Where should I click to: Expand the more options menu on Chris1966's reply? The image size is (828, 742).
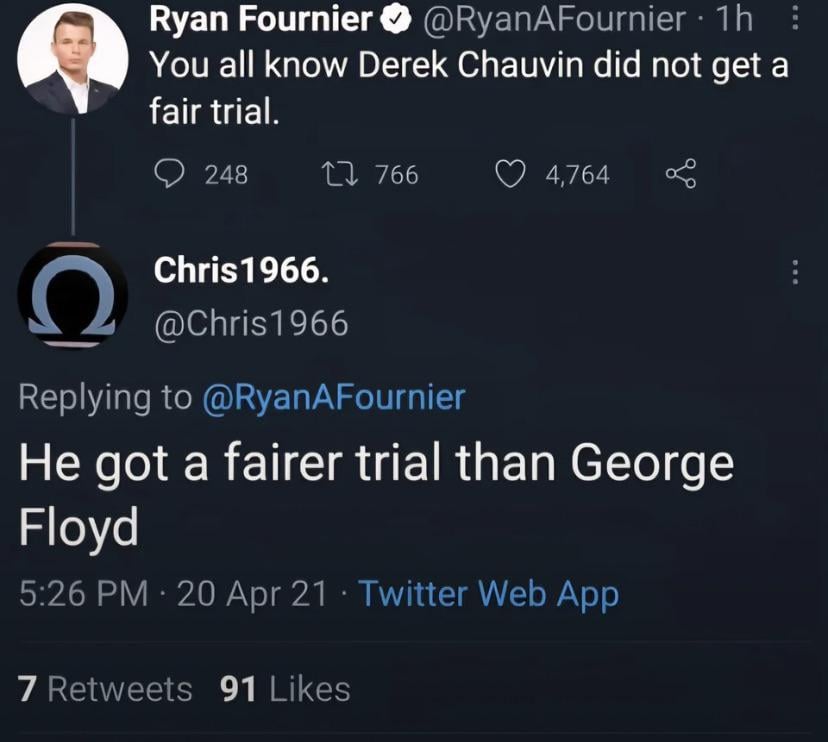point(795,271)
